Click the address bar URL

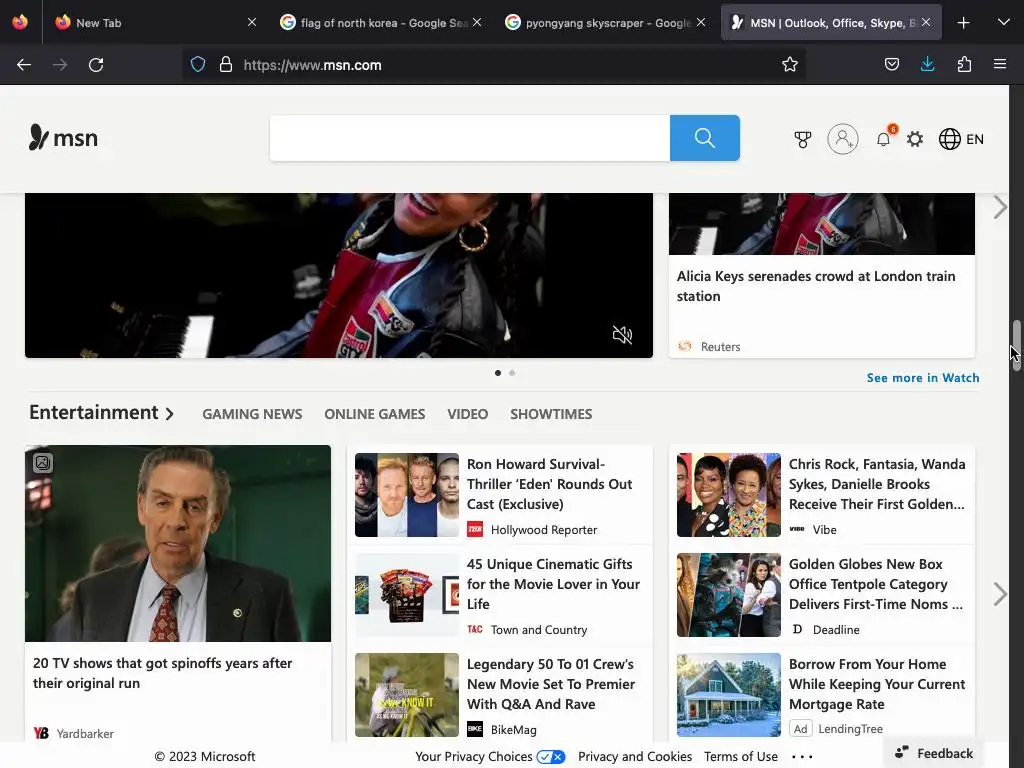pos(312,65)
